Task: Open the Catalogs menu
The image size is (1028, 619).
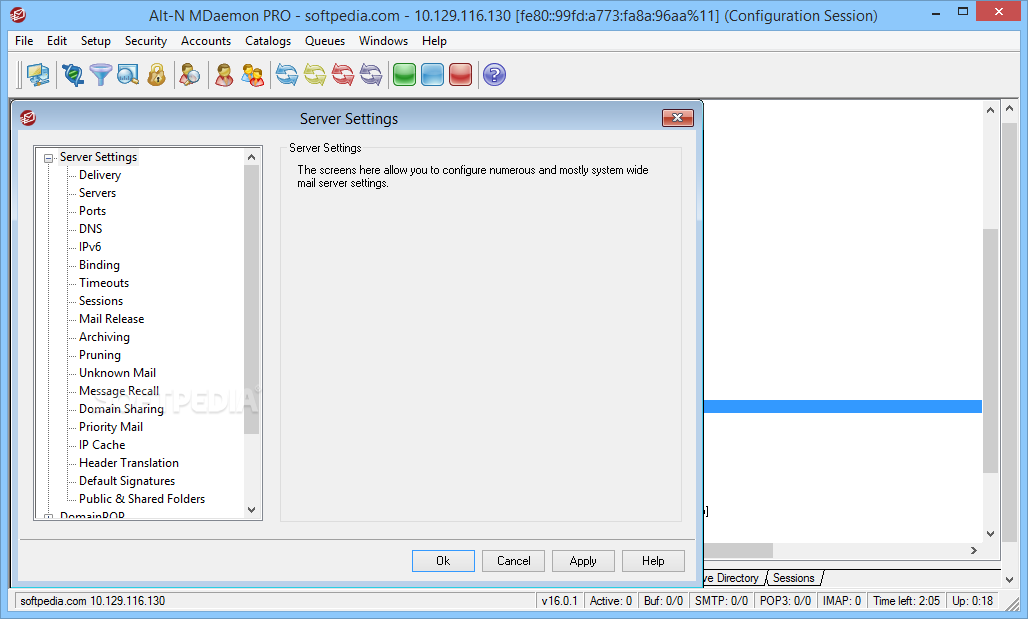Action: click(x=268, y=41)
